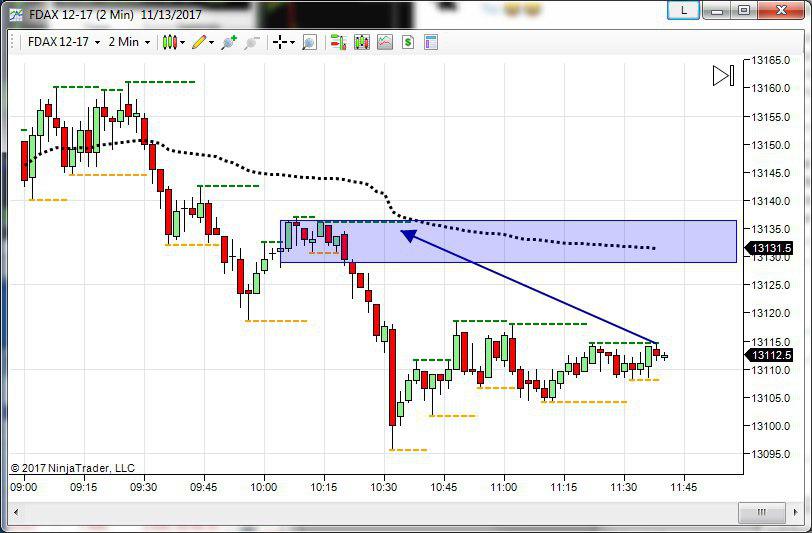Click the horizontal scrollbar thumb
The height and width of the screenshot is (533, 812).
click(x=761, y=512)
